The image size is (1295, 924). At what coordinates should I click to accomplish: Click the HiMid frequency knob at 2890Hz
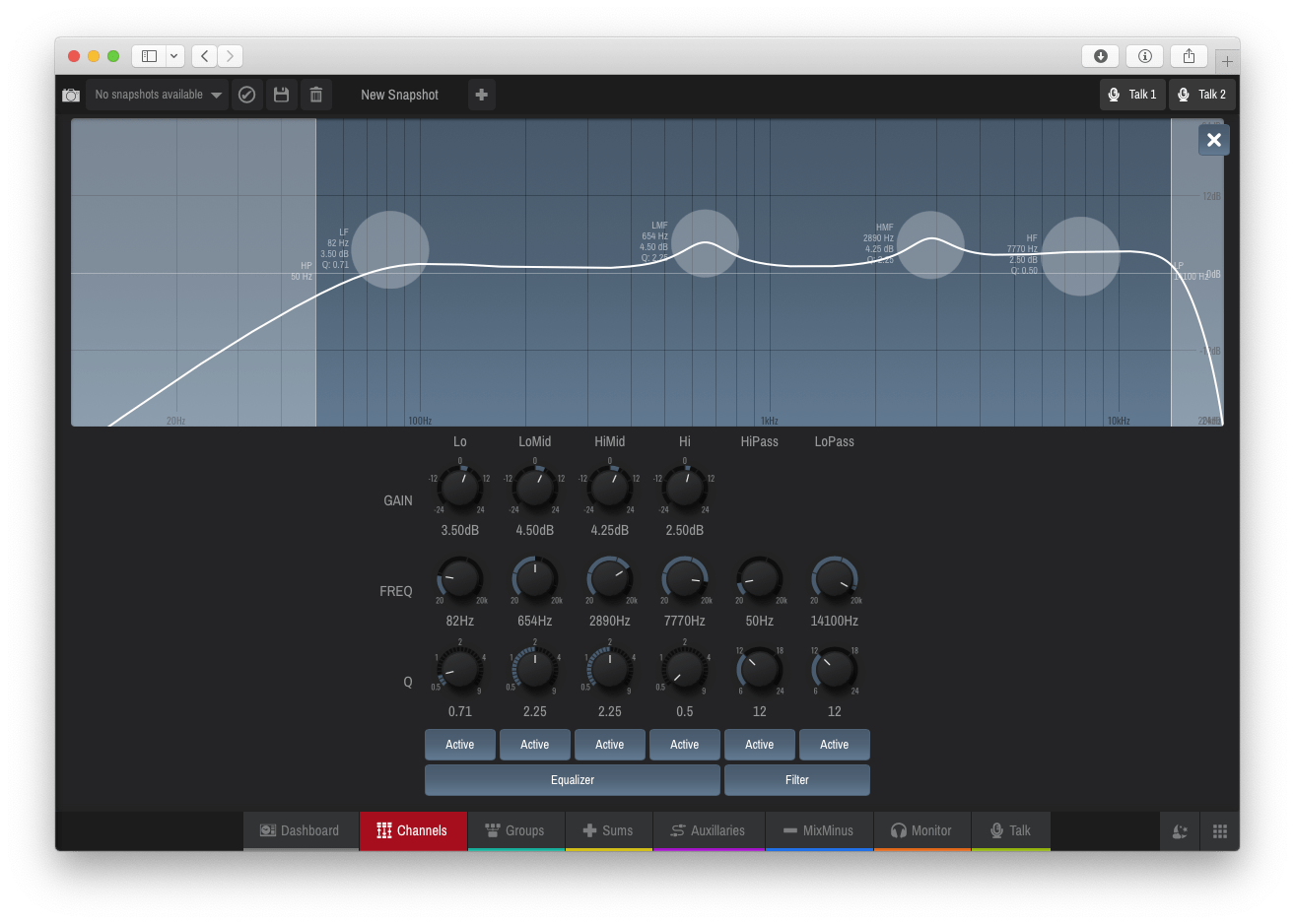tap(610, 578)
